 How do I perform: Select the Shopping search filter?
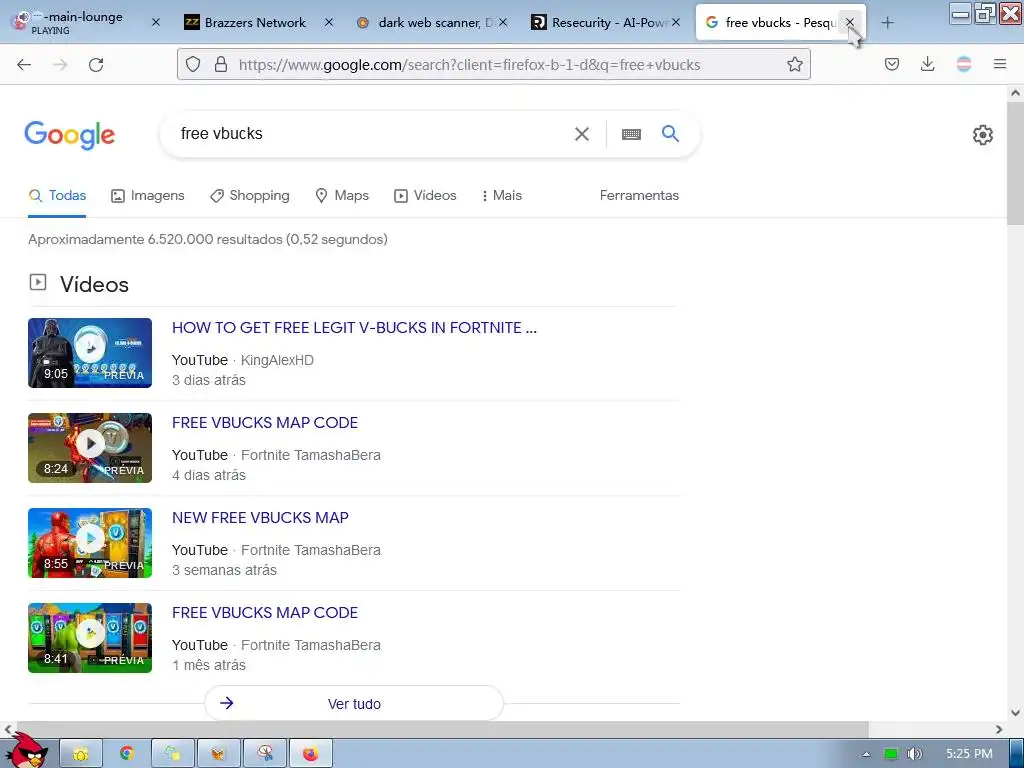(249, 195)
